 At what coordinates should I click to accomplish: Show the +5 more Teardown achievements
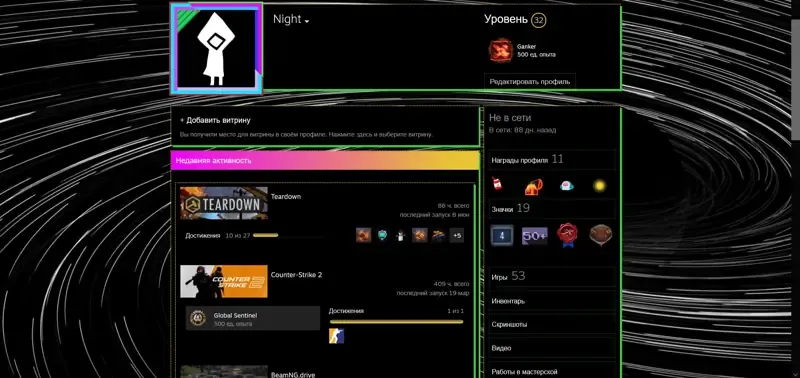tap(457, 235)
